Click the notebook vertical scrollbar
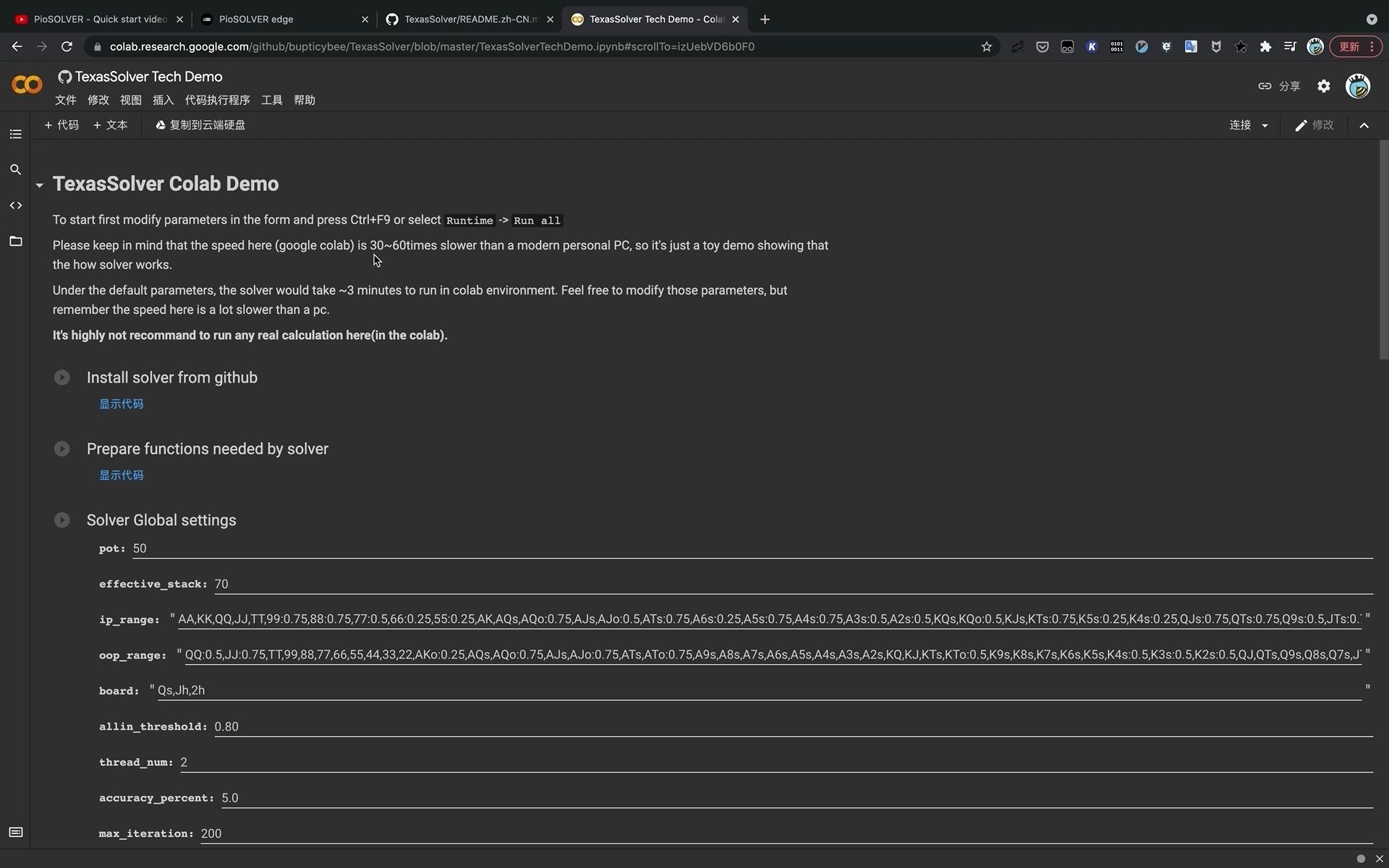1389x868 pixels. click(1384, 250)
